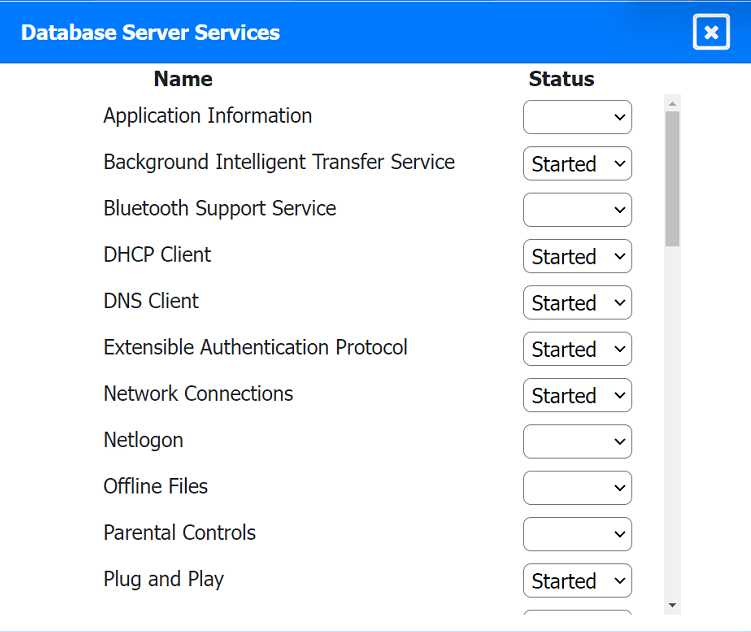Click the scrollbar track below the thumb
Screen dimensions: 751x632
[x=672, y=420]
